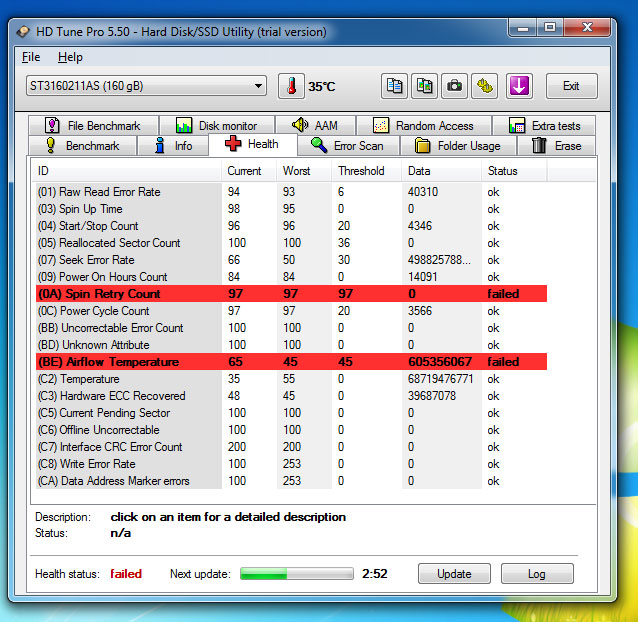Click the Log button

click(x=537, y=574)
